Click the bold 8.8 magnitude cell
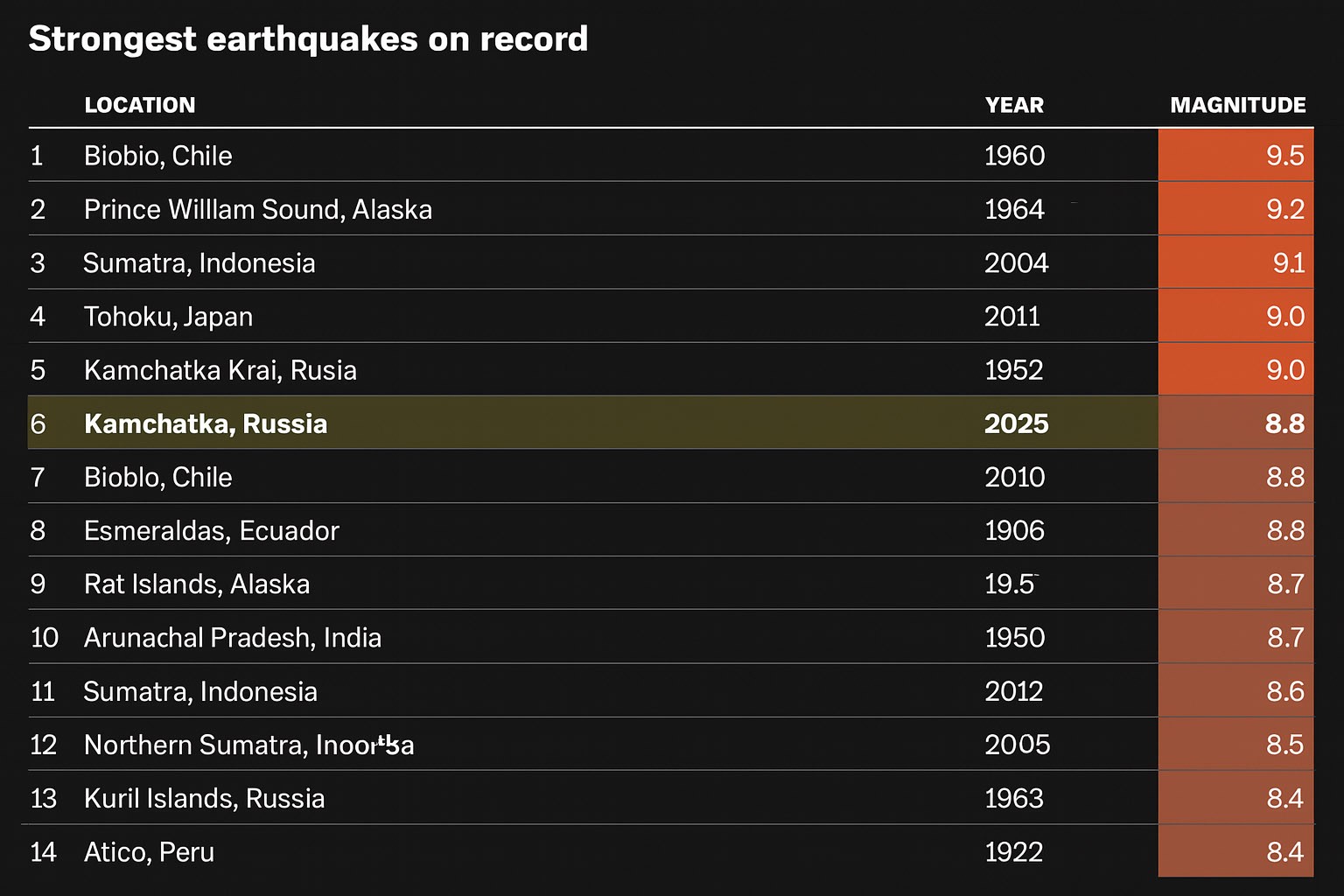Screen dimensions: 1344x896 [x=1235, y=423]
